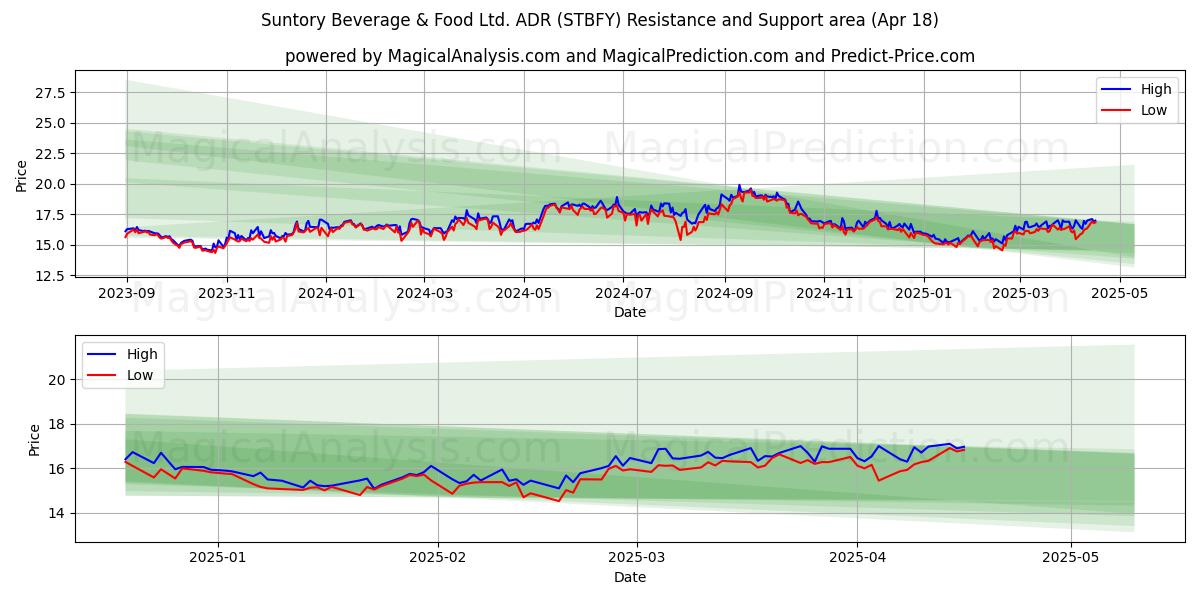The width and height of the screenshot is (1200, 600).
Task: Click the '18' price tick in bottom chart
Action: 58,424
